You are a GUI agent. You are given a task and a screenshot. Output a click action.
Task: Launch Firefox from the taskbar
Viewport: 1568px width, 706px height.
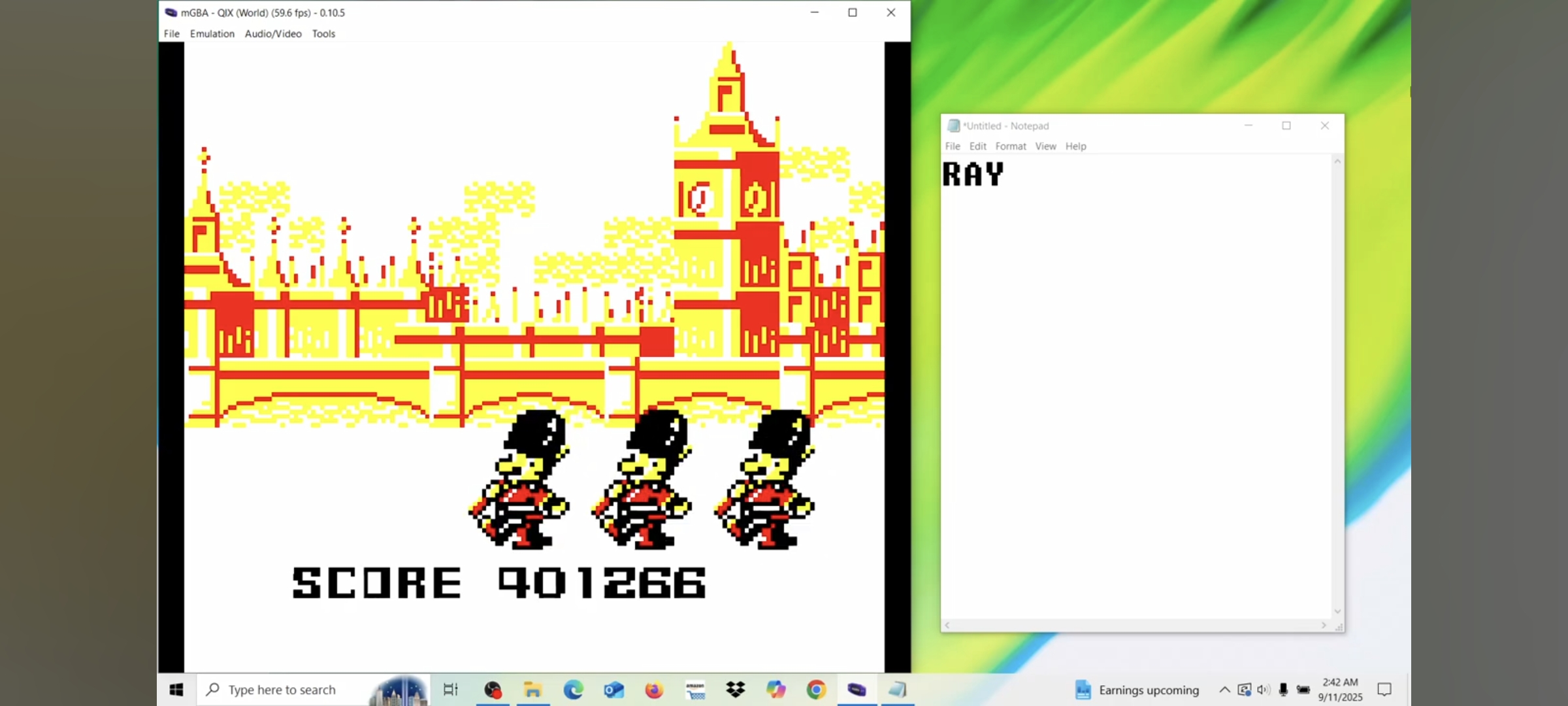[x=654, y=690]
